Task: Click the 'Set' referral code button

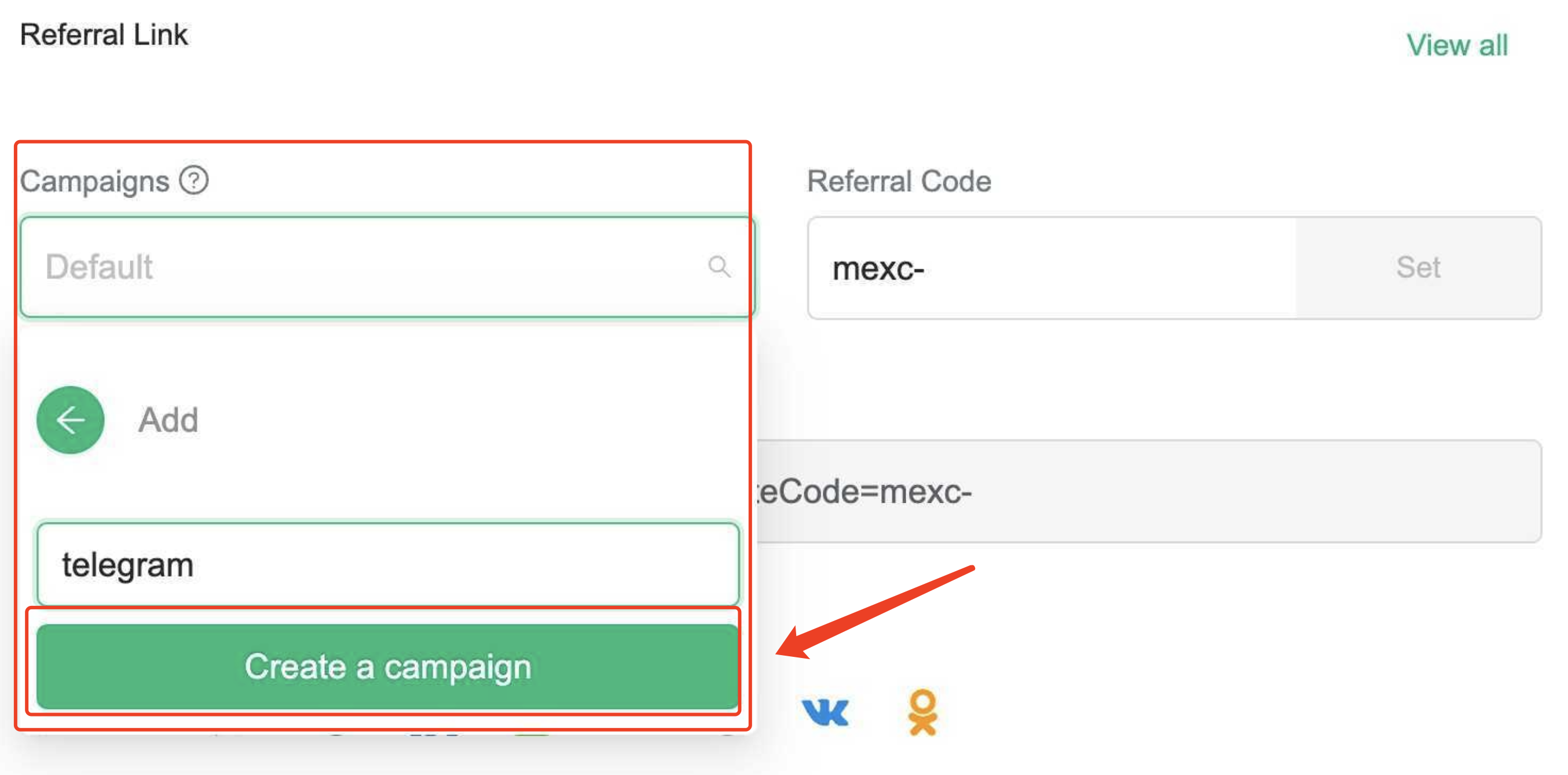Action: (1417, 267)
